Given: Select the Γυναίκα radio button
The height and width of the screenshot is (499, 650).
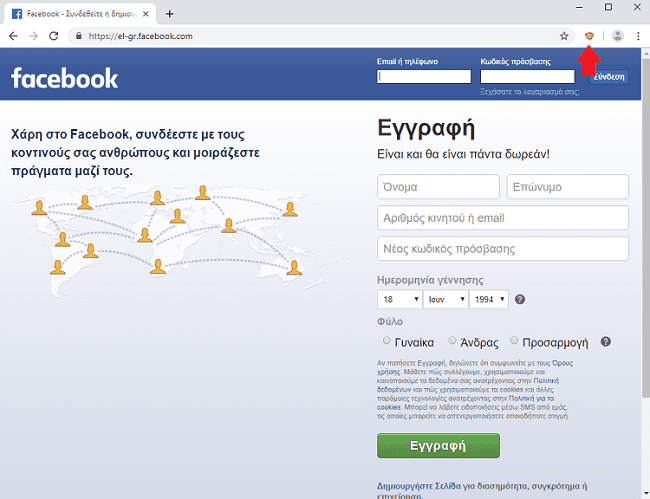Looking at the screenshot, I should pos(387,340).
